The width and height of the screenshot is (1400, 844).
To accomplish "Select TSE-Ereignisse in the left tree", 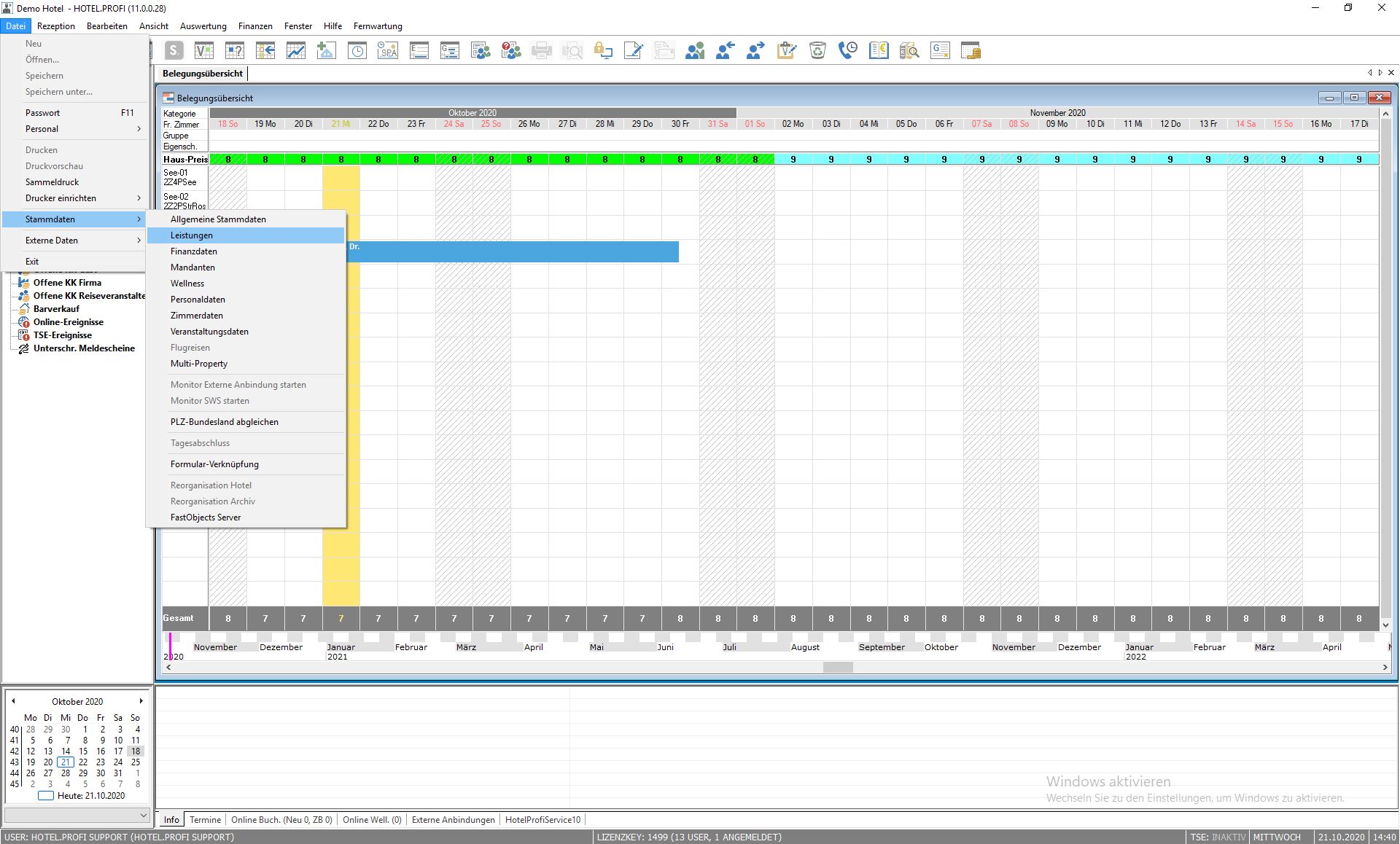I will (x=63, y=335).
